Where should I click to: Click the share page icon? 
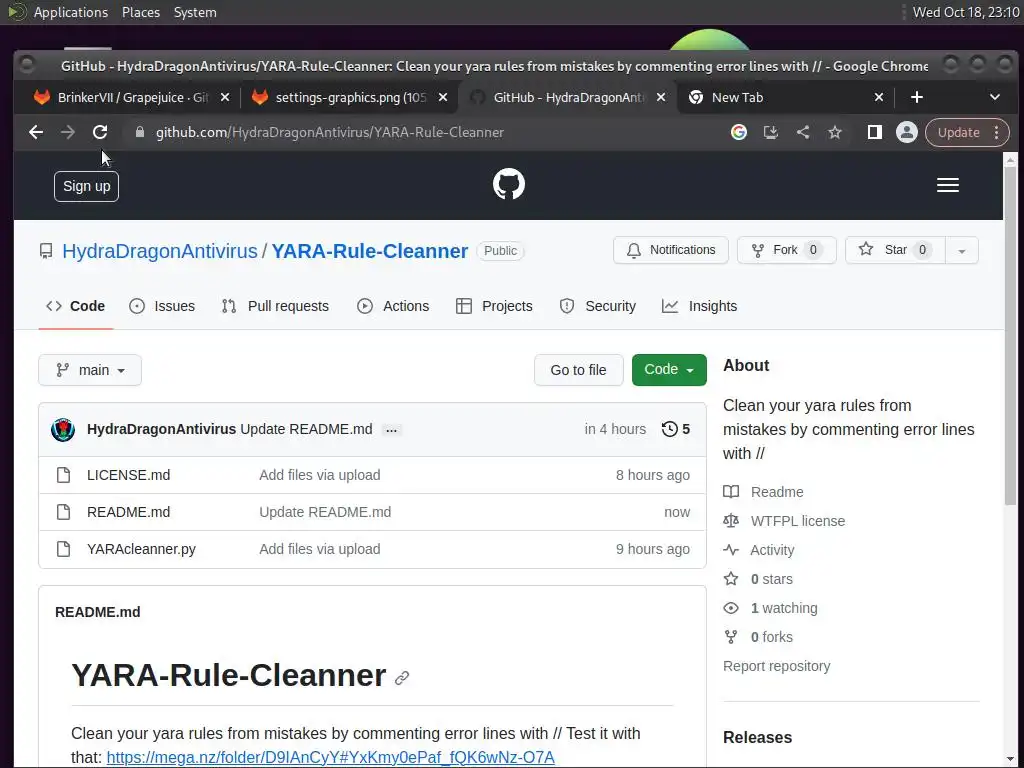click(803, 133)
